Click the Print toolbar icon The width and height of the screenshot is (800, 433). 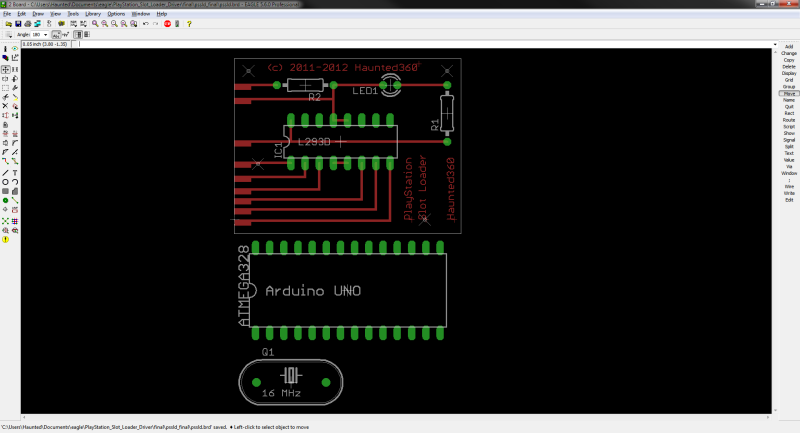tap(28, 24)
